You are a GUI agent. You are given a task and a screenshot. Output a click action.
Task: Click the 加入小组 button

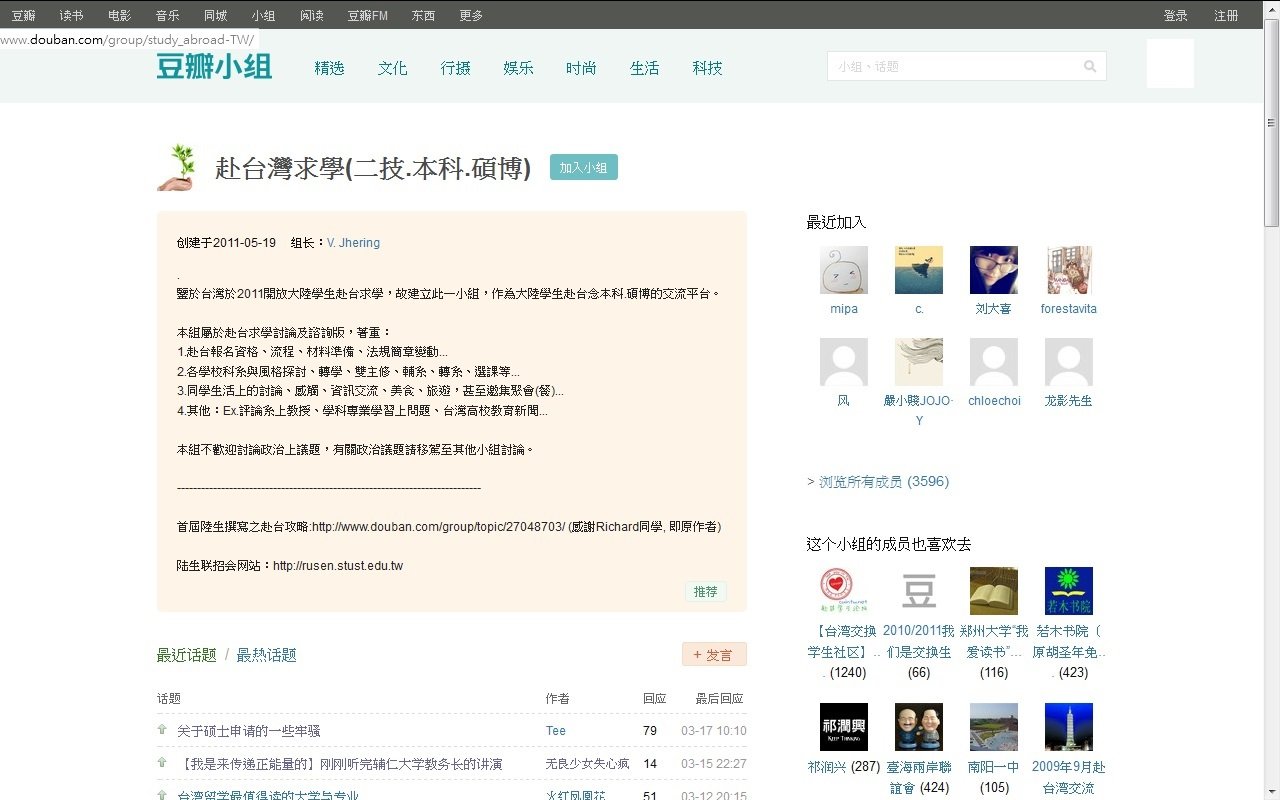pyautogui.click(x=583, y=167)
